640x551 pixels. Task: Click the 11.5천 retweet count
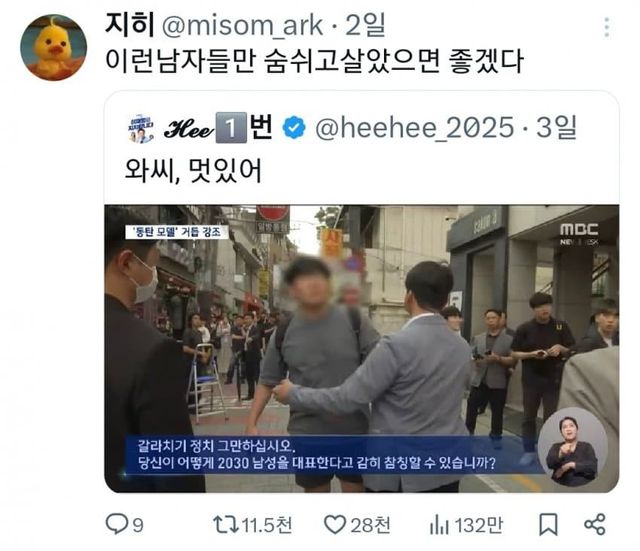[x=267, y=525]
